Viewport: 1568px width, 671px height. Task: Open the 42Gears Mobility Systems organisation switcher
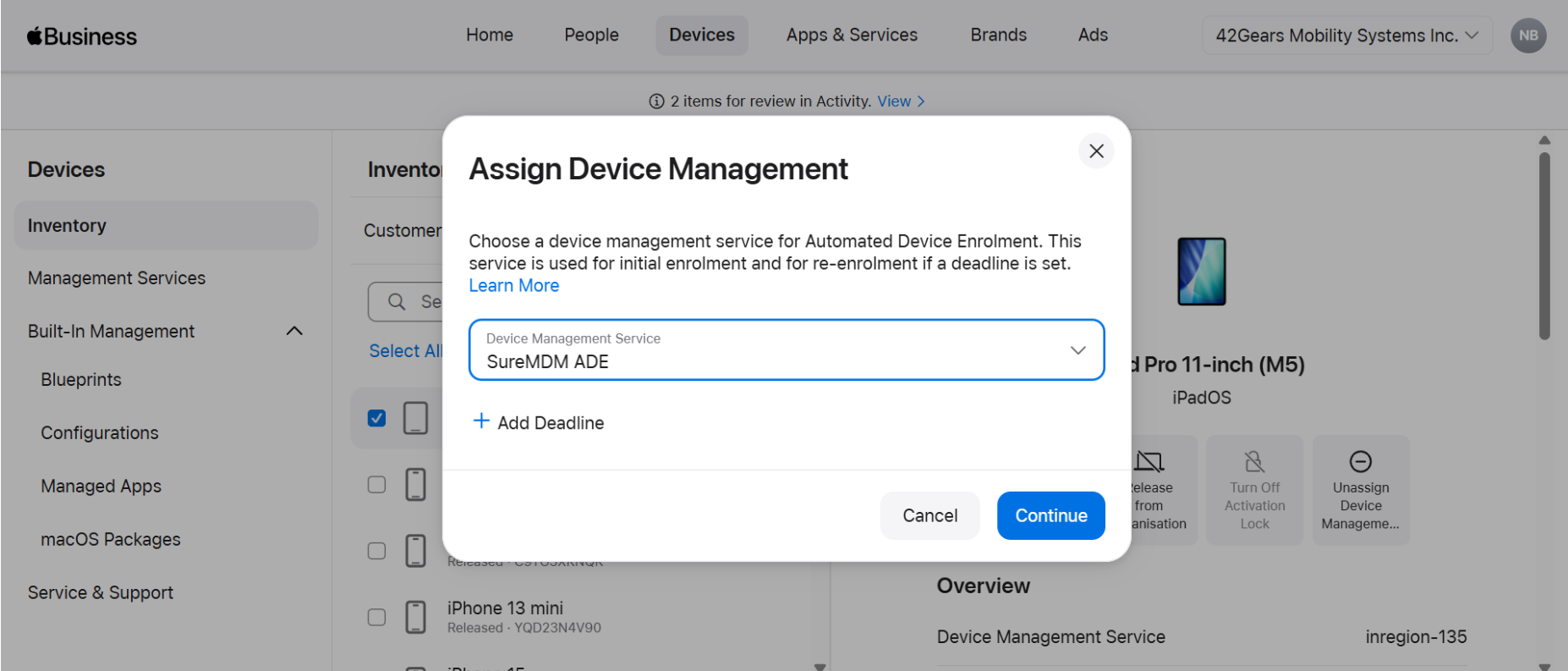(1347, 36)
